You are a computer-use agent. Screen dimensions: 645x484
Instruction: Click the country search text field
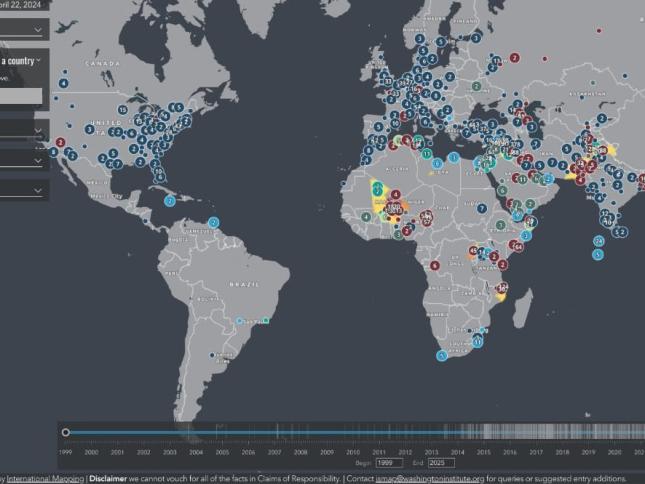(21, 96)
